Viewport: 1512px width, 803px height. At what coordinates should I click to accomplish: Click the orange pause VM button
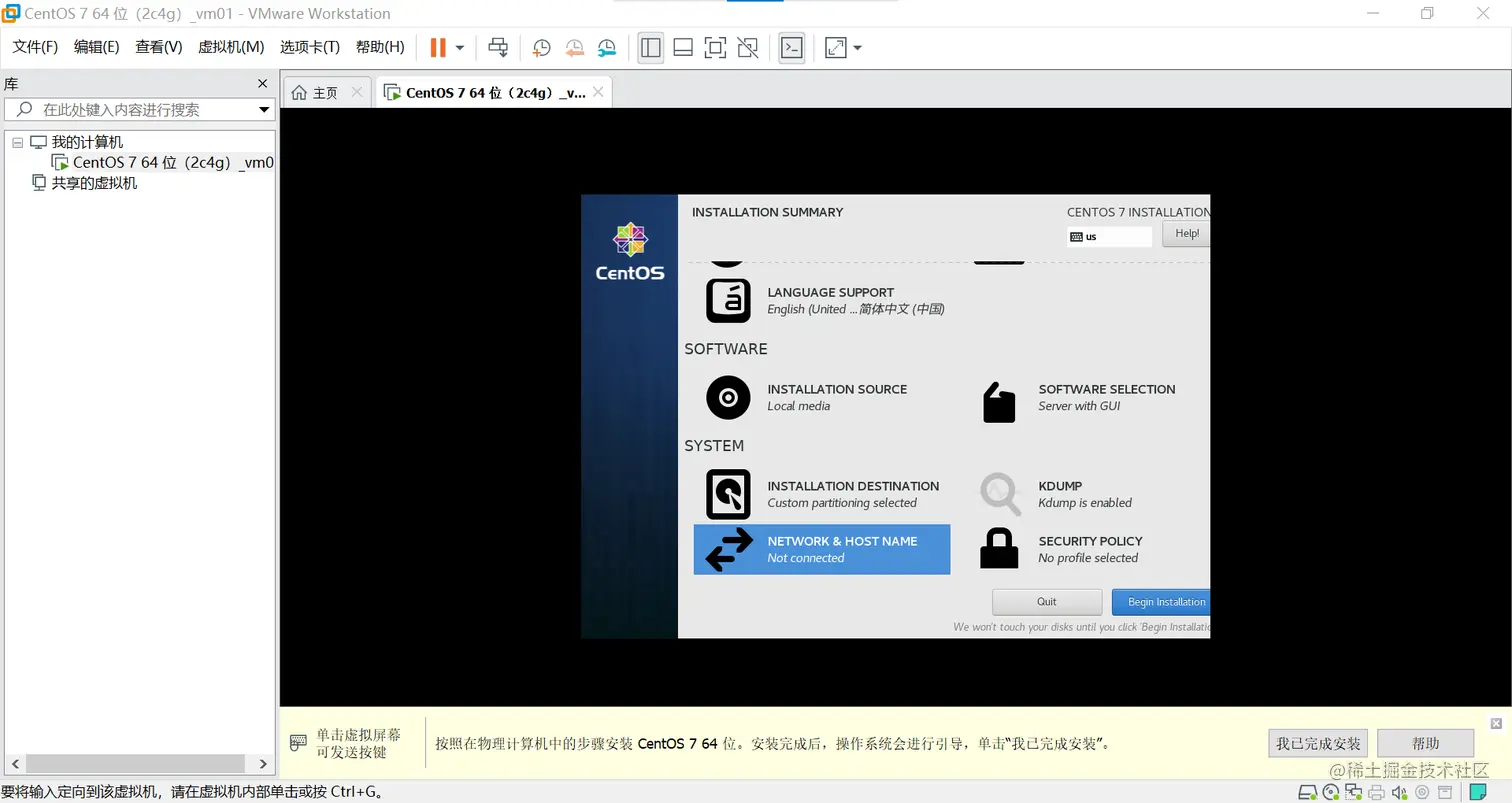[438, 47]
